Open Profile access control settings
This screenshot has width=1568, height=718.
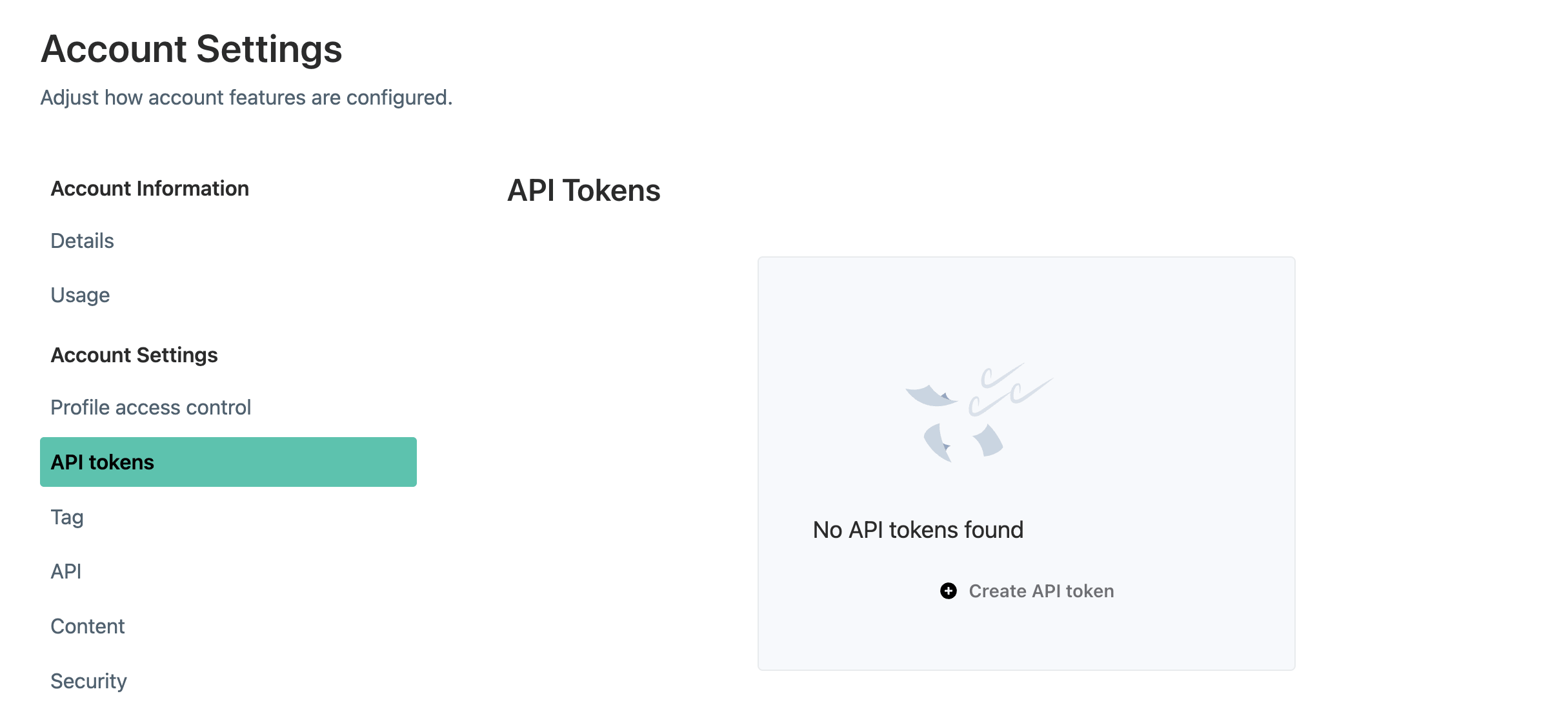(150, 407)
